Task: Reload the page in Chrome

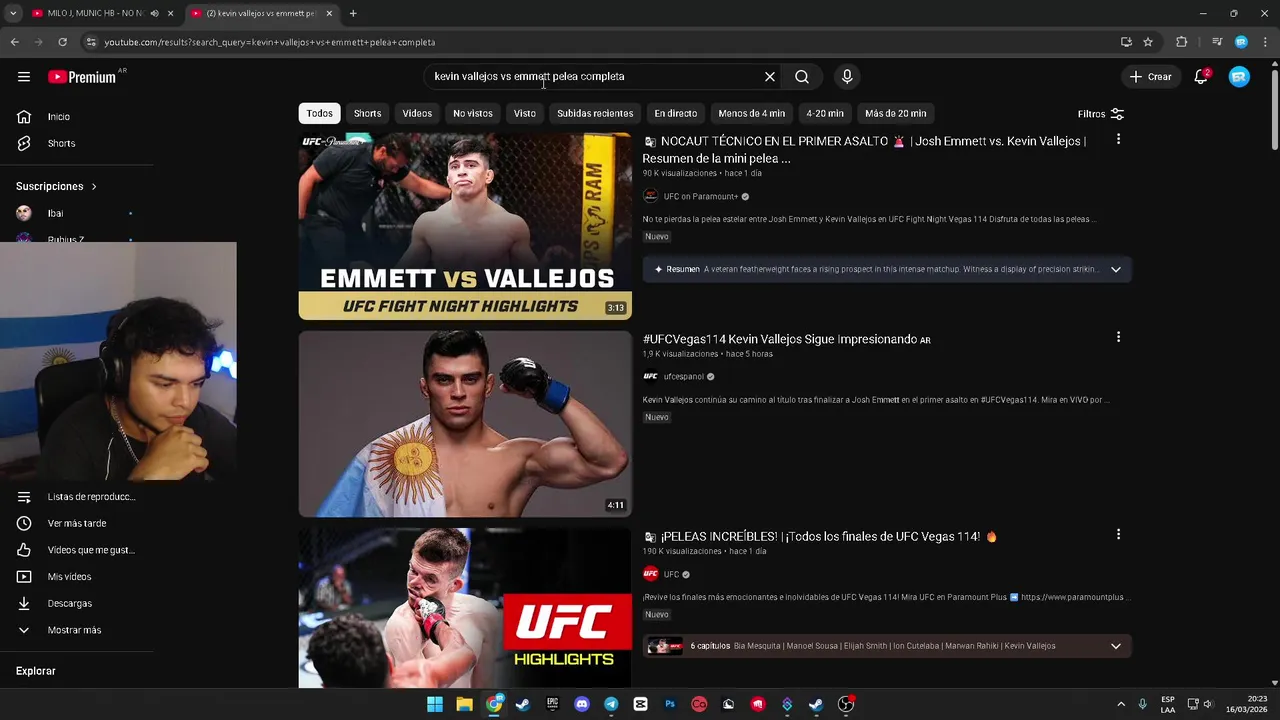Action: tap(62, 42)
